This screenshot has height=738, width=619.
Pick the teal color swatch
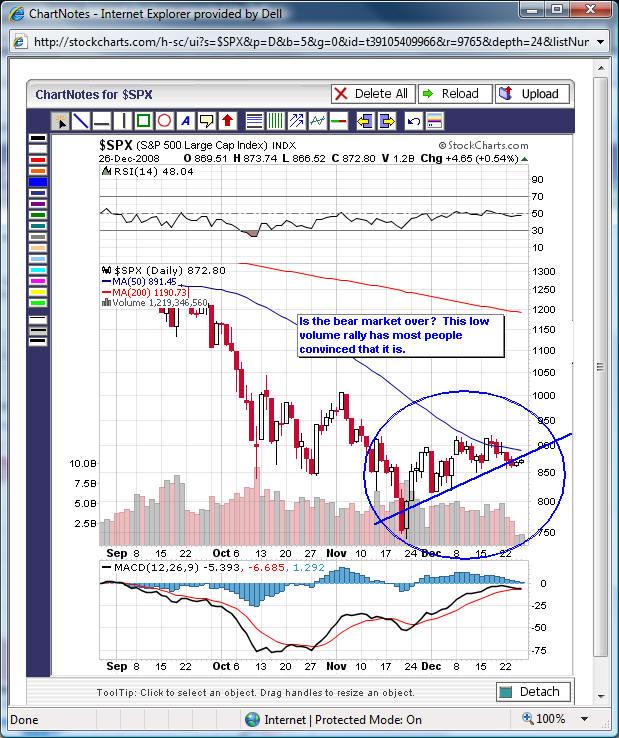38,226
